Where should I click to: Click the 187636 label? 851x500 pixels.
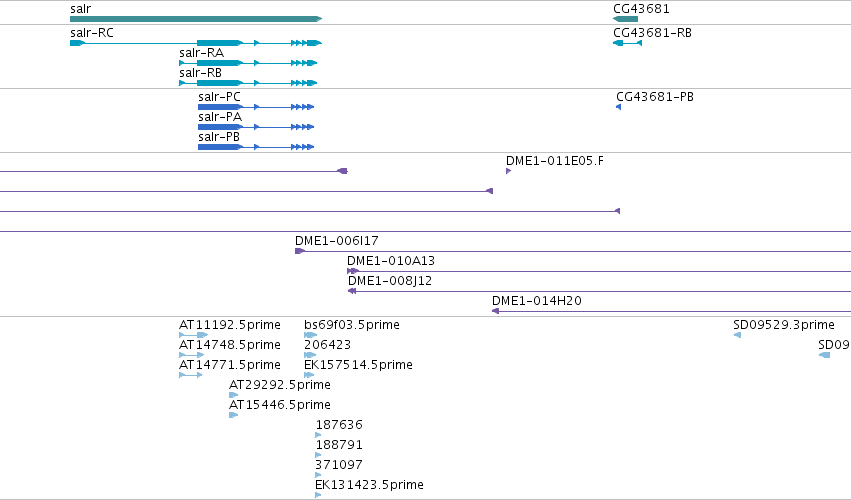point(339,425)
